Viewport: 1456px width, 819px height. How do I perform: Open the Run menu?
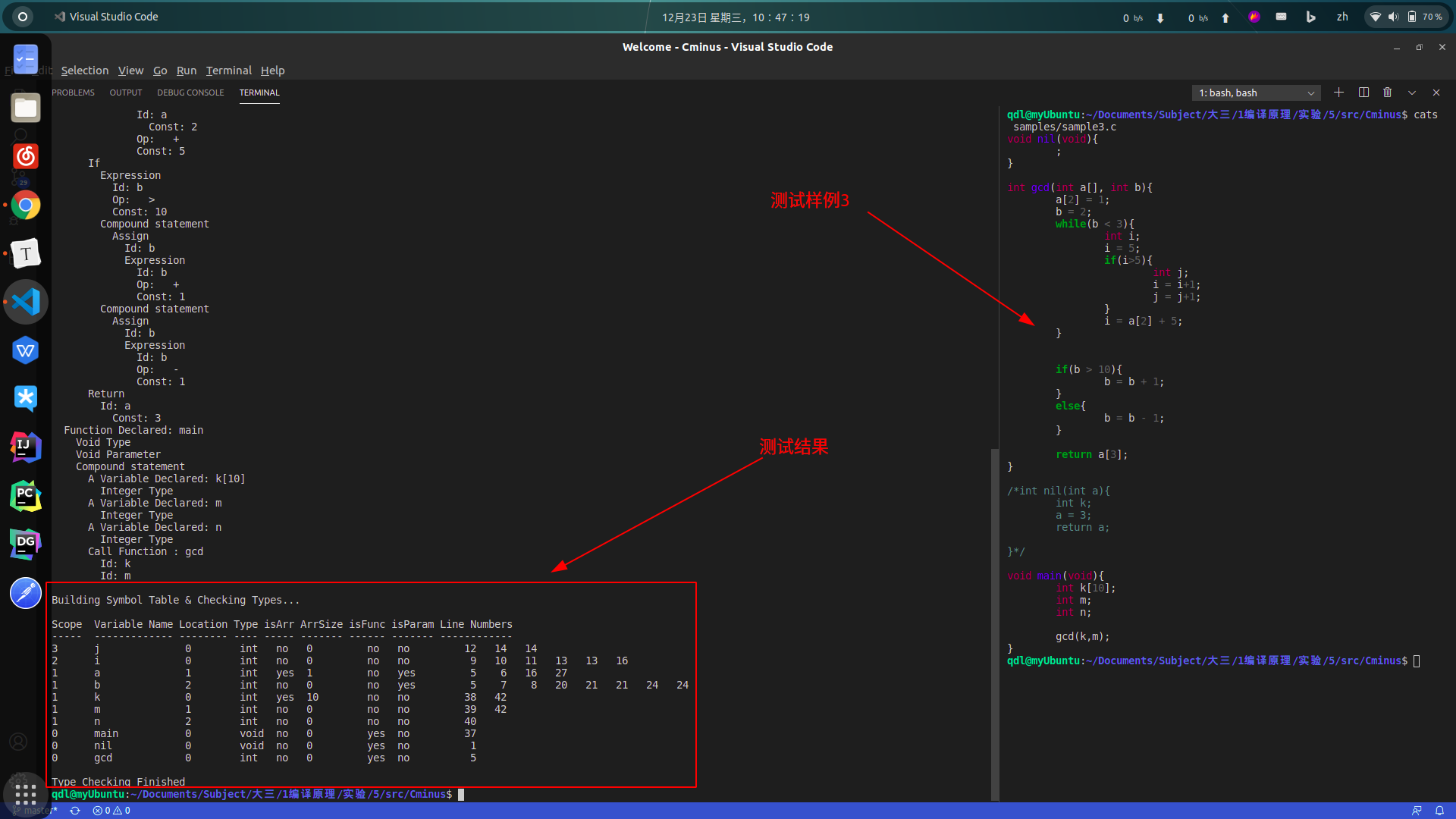click(x=186, y=71)
